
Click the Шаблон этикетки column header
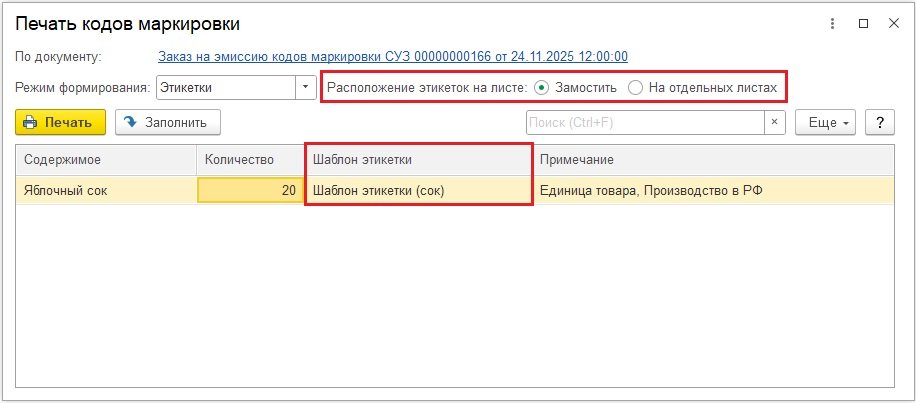pyautogui.click(x=418, y=160)
